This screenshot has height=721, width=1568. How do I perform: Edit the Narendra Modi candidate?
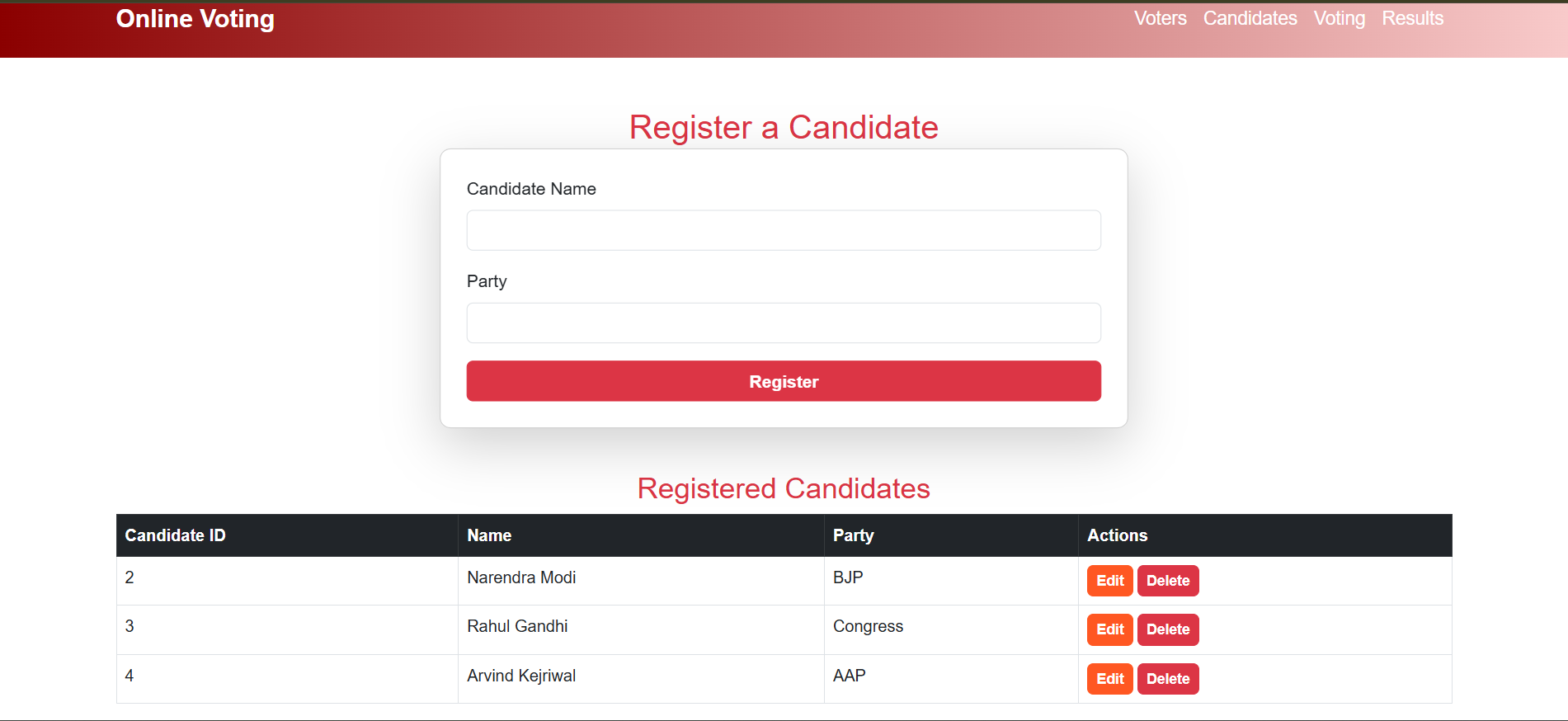click(1109, 581)
